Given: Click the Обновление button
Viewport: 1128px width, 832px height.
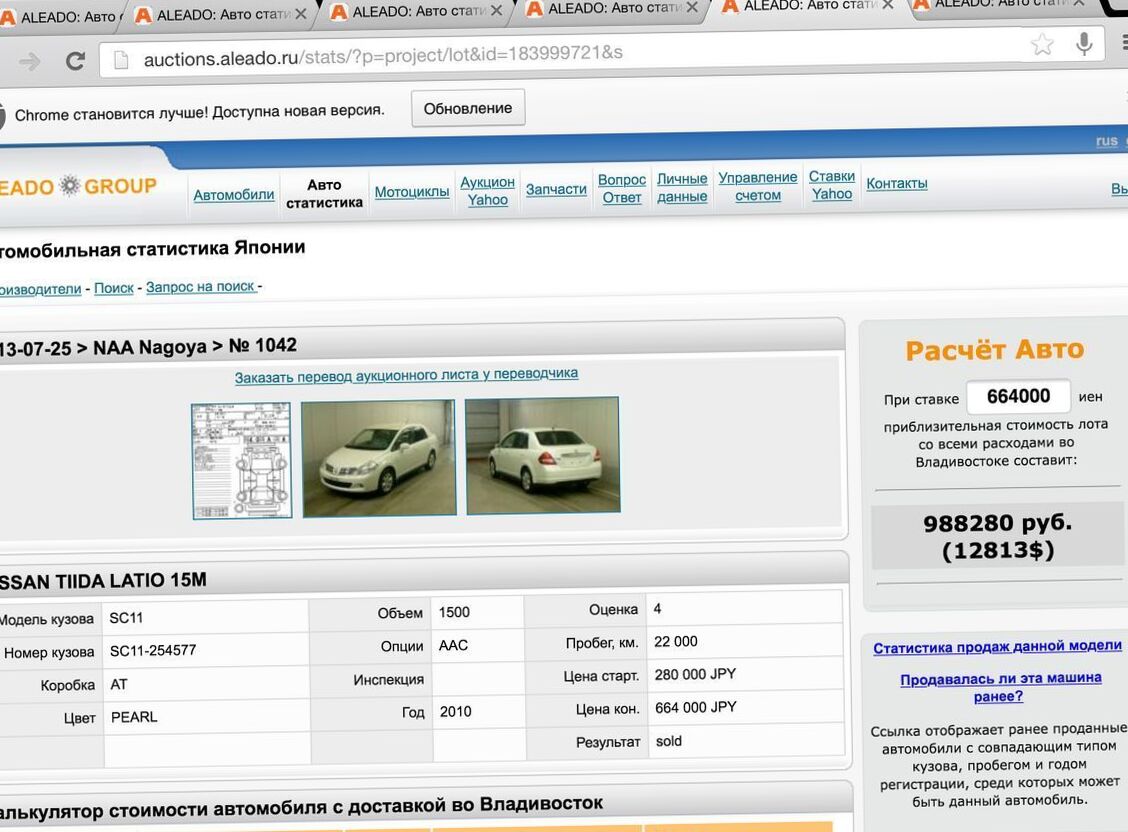Looking at the screenshot, I should point(468,109).
